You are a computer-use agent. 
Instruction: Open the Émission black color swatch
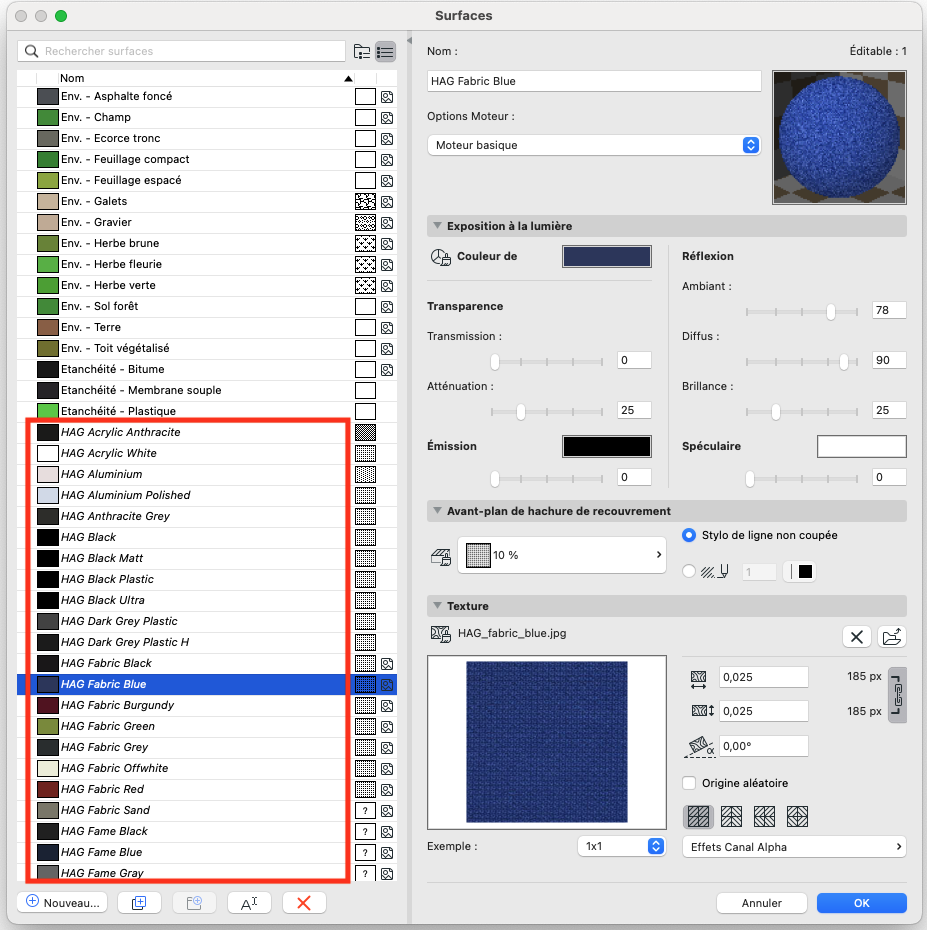pos(607,447)
